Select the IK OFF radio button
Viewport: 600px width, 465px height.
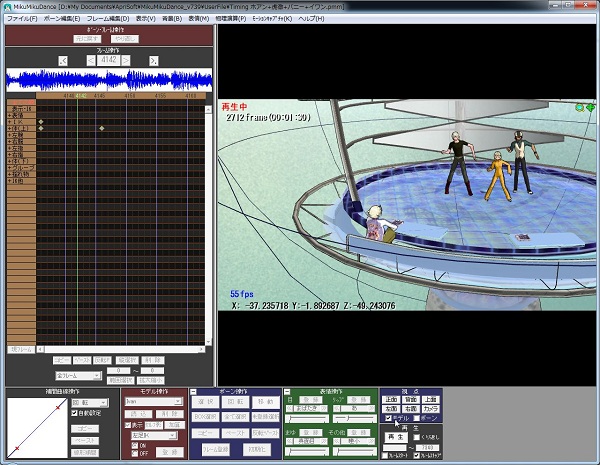tap(135, 453)
